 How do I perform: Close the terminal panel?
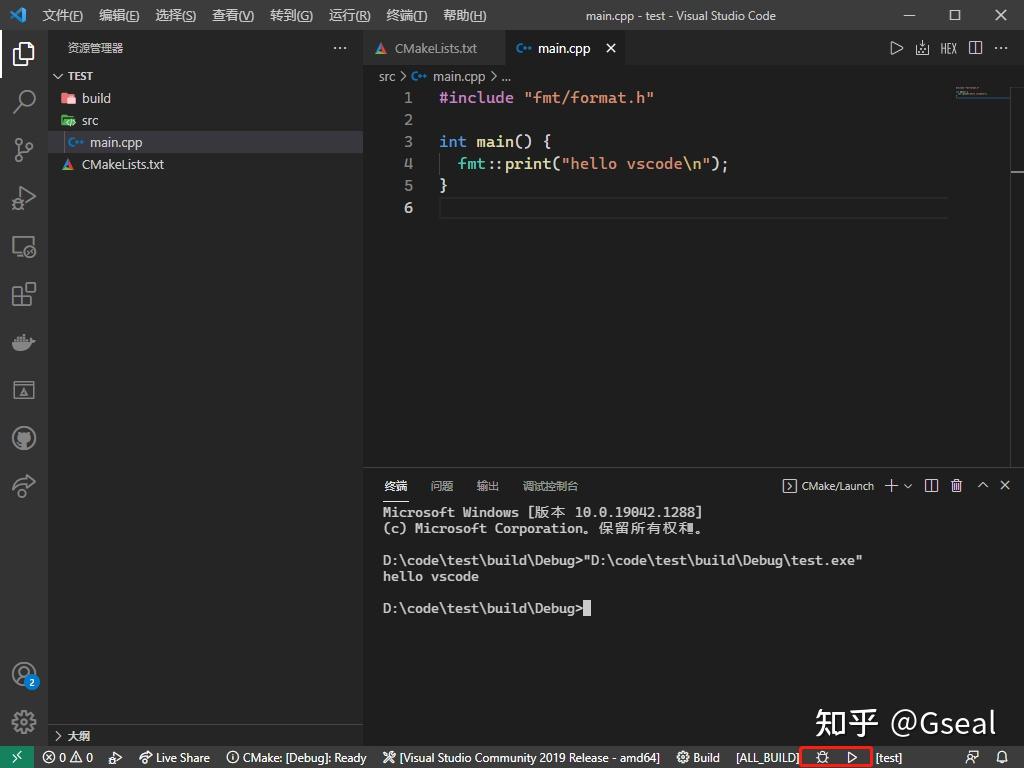coord(1005,485)
